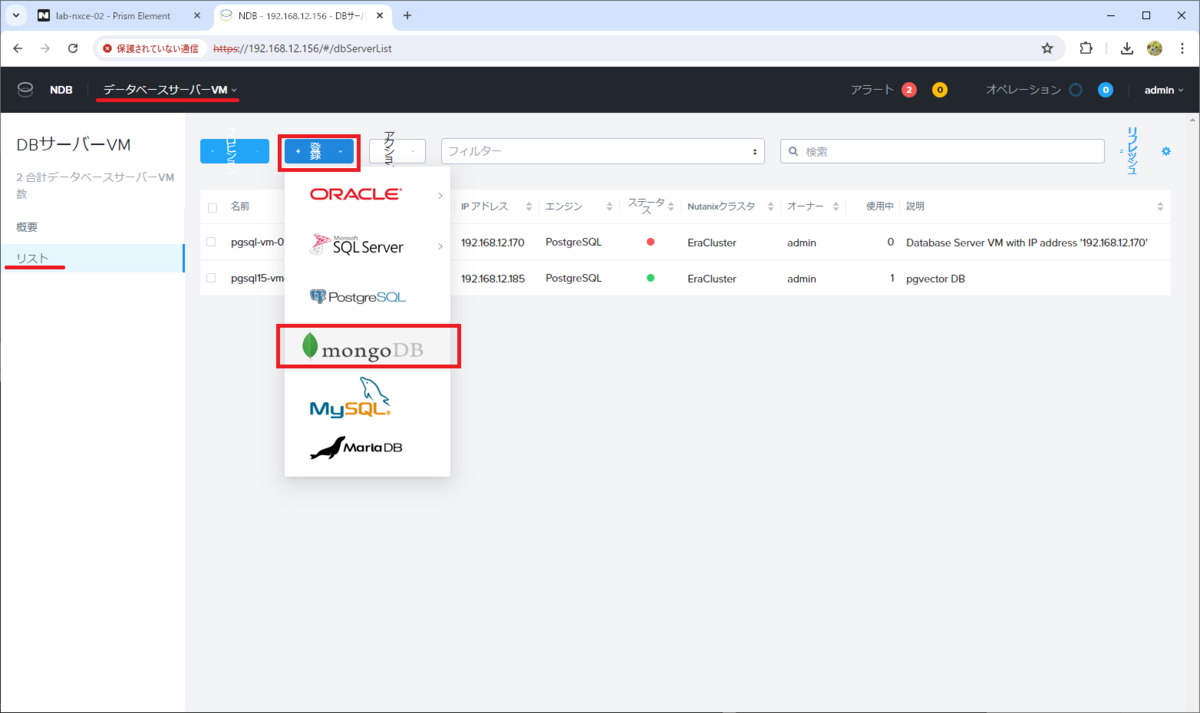Sort by 説明 column arrows
The height and width of the screenshot is (713, 1200).
[1160, 207]
